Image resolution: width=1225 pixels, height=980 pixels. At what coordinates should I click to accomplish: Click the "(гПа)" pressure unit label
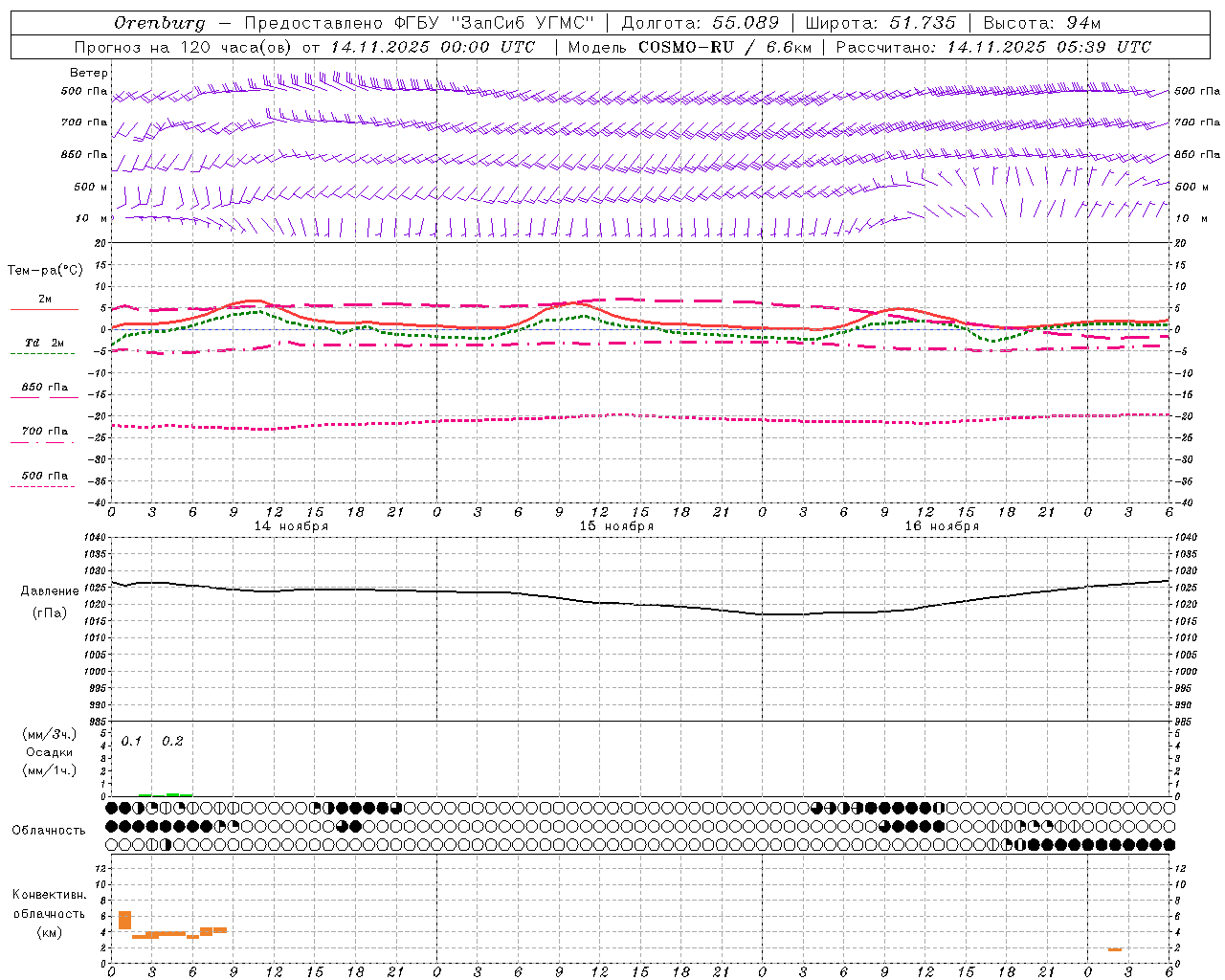[50, 613]
